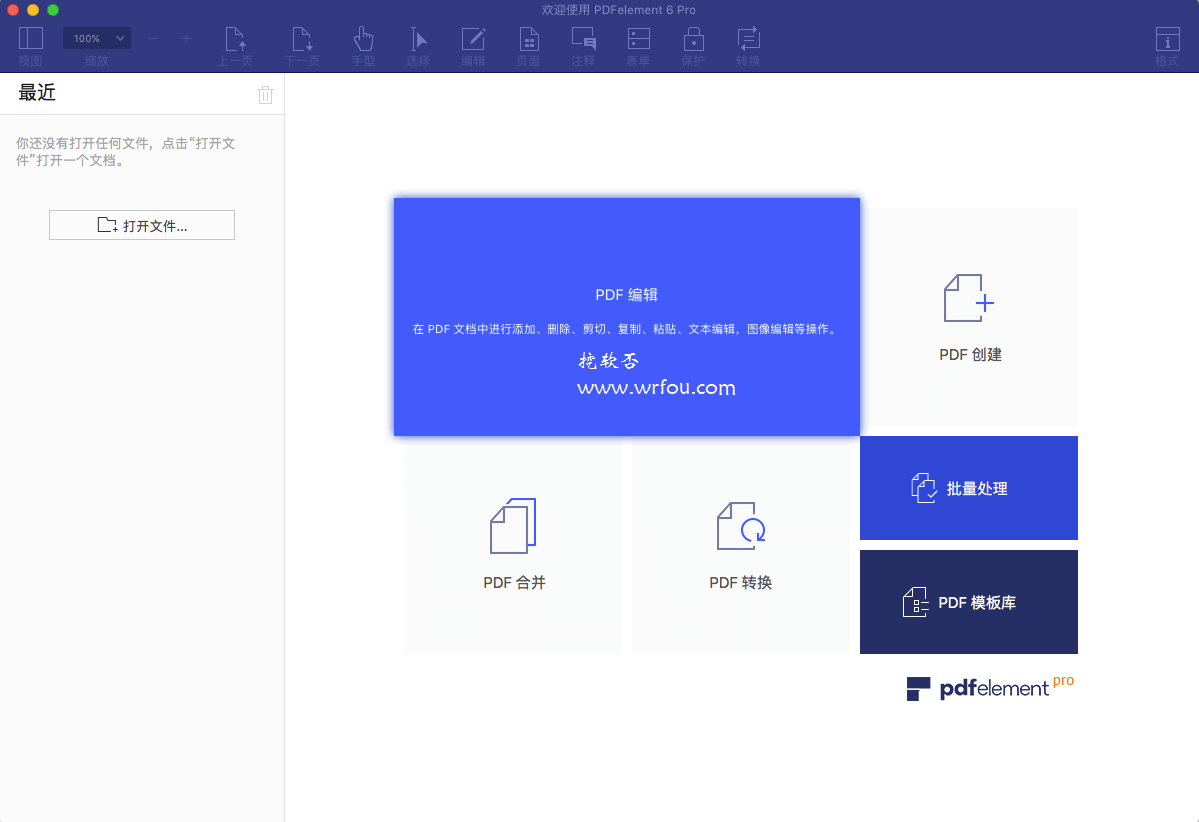Click the 最近 recent heading
The width and height of the screenshot is (1199, 822).
click(37, 93)
